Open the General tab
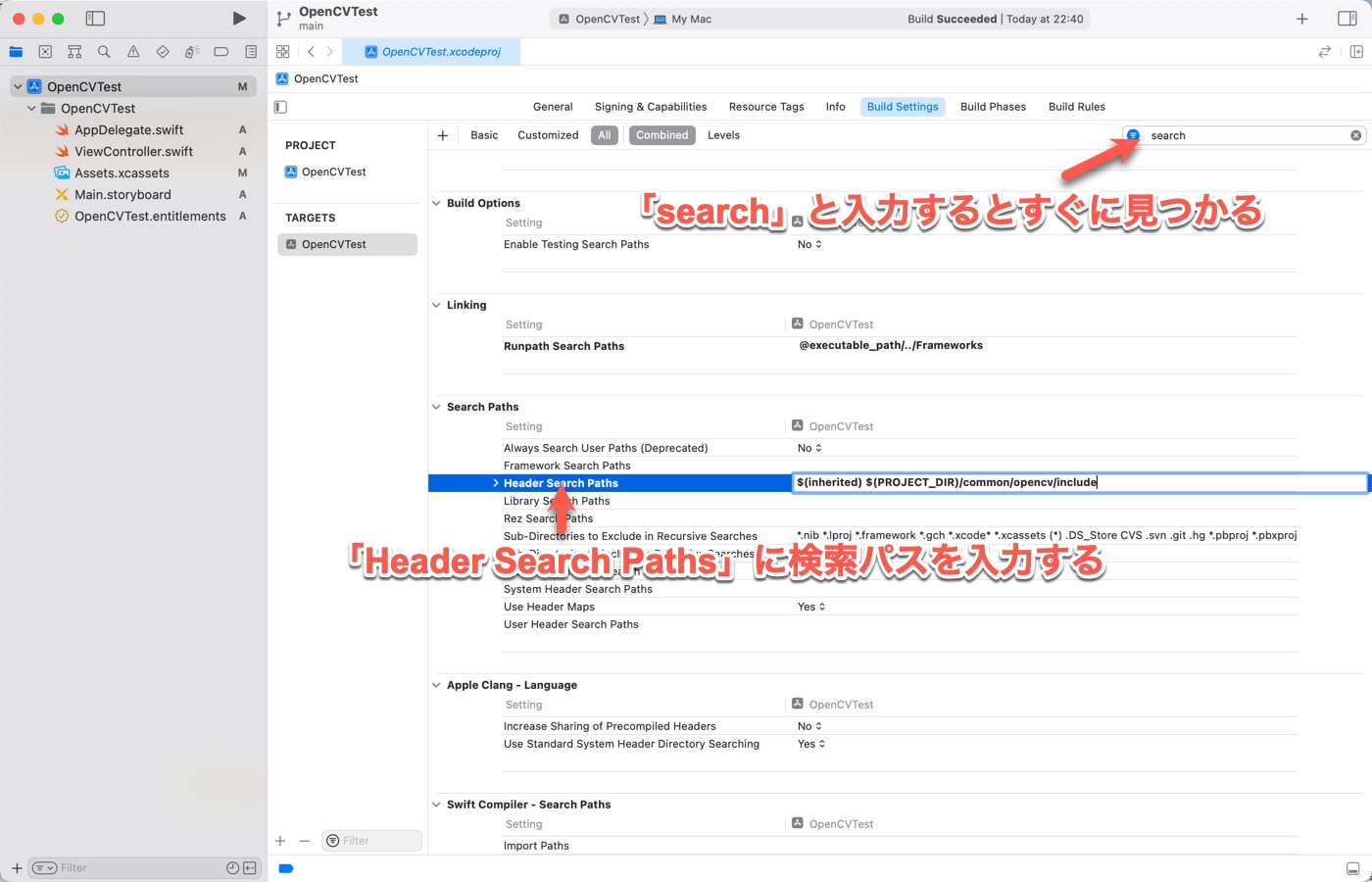 point(553,107)
